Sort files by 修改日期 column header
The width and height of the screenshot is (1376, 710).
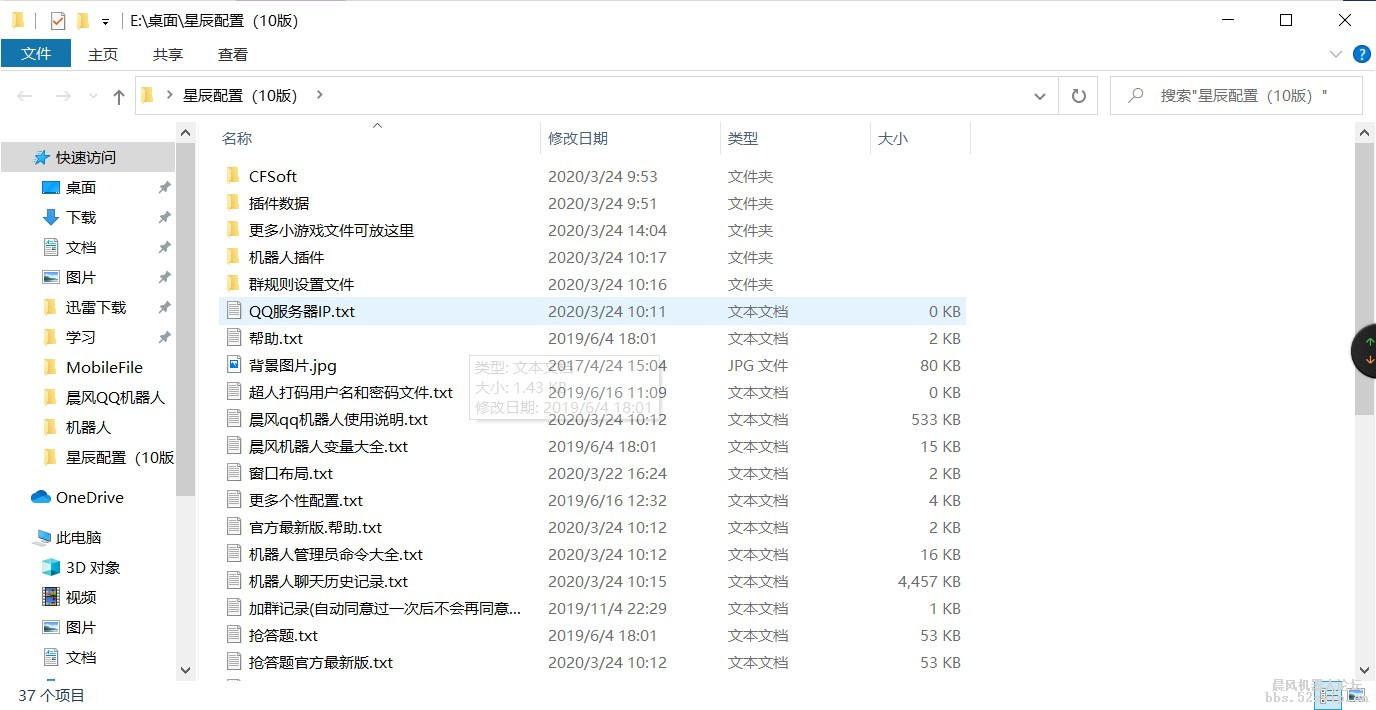(578, 138)
